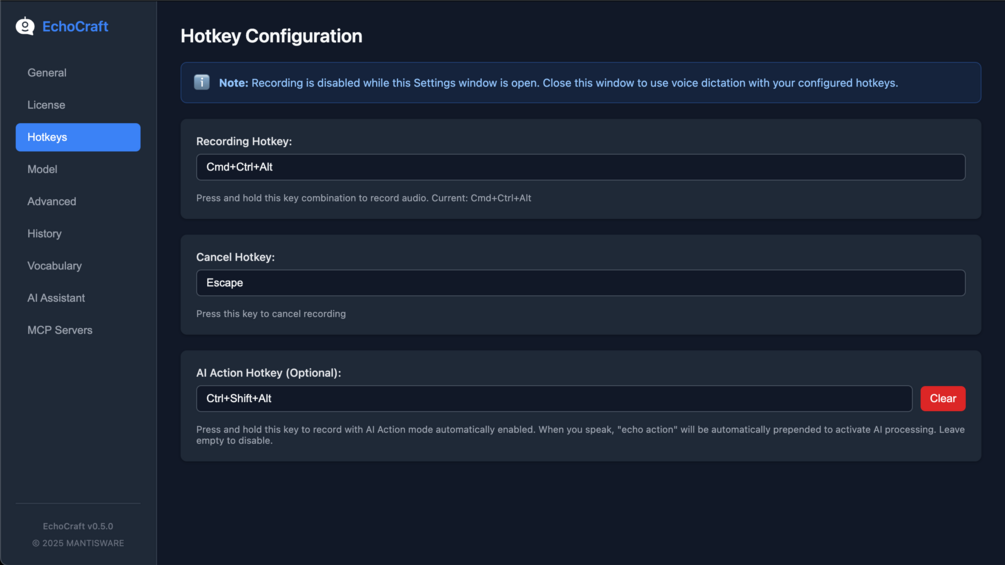Navigate to AI Assistant settings

point(56,298)
